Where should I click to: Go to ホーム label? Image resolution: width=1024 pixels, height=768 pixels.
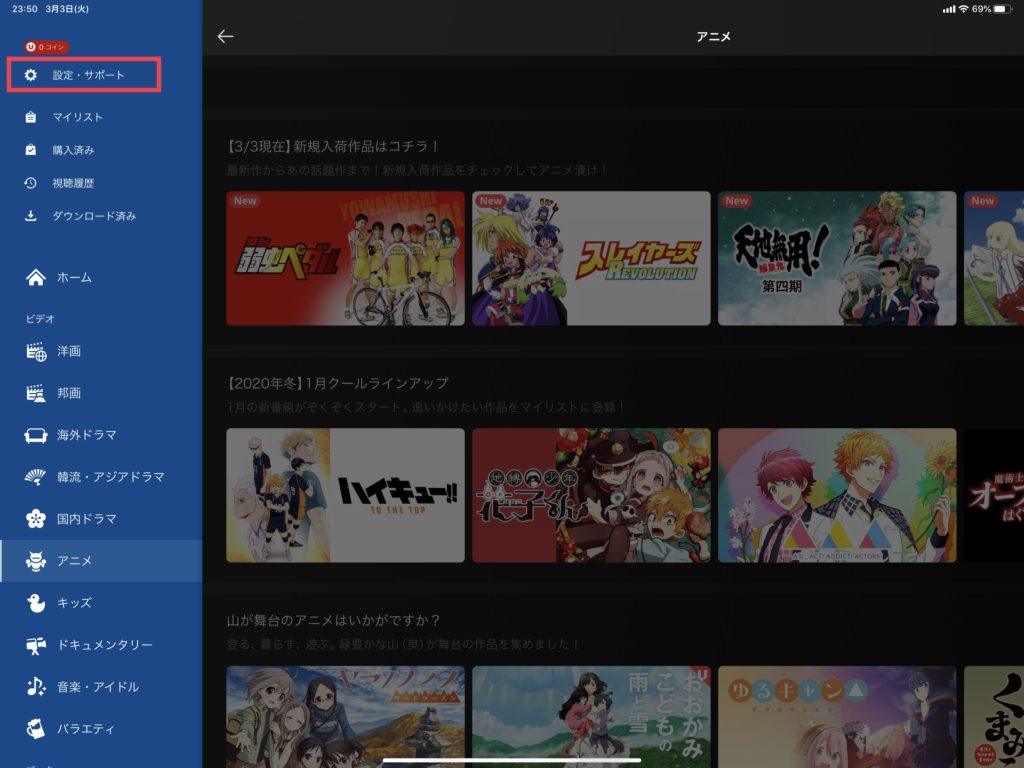point(74,278)
